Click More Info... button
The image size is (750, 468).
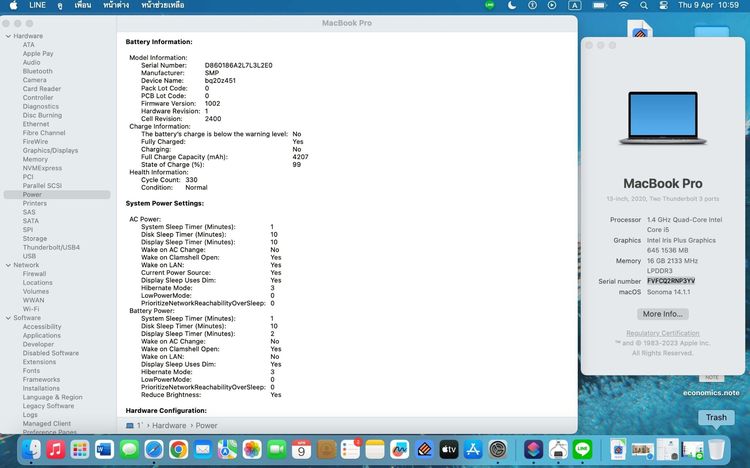point(663,314)
